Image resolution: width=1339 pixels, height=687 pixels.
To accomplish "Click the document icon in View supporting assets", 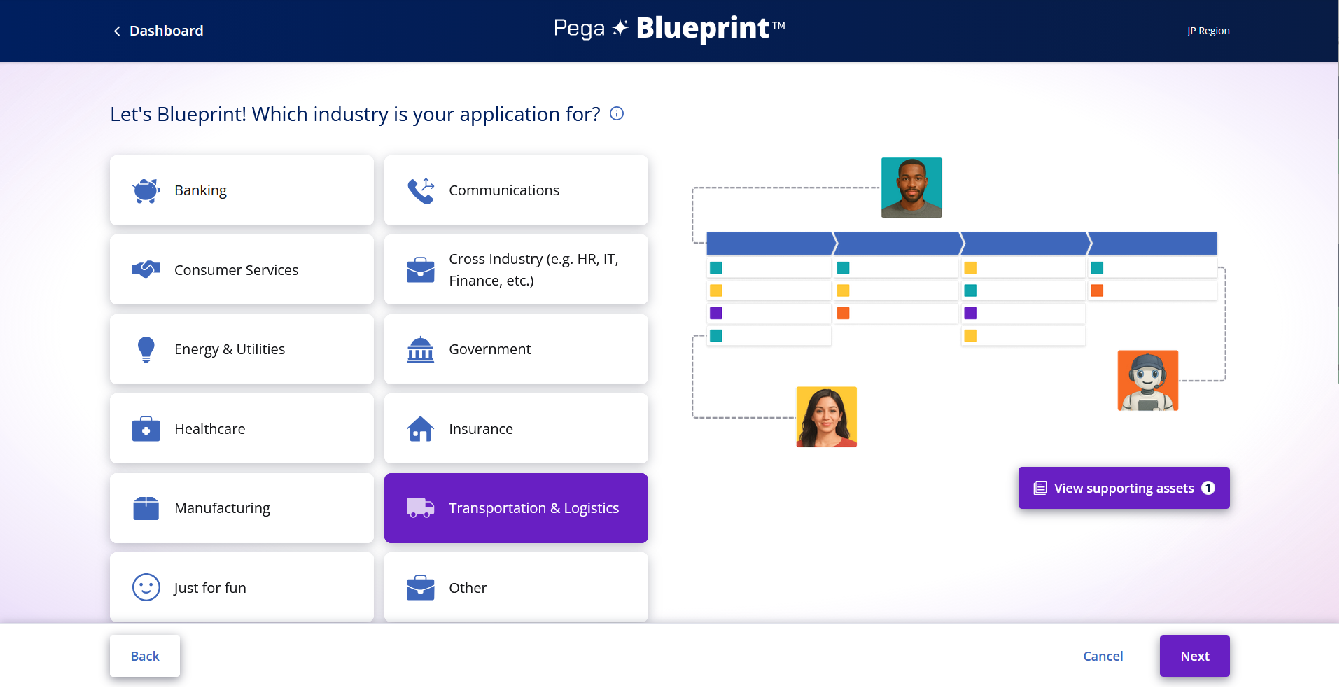I will (x=1040, y=488).
